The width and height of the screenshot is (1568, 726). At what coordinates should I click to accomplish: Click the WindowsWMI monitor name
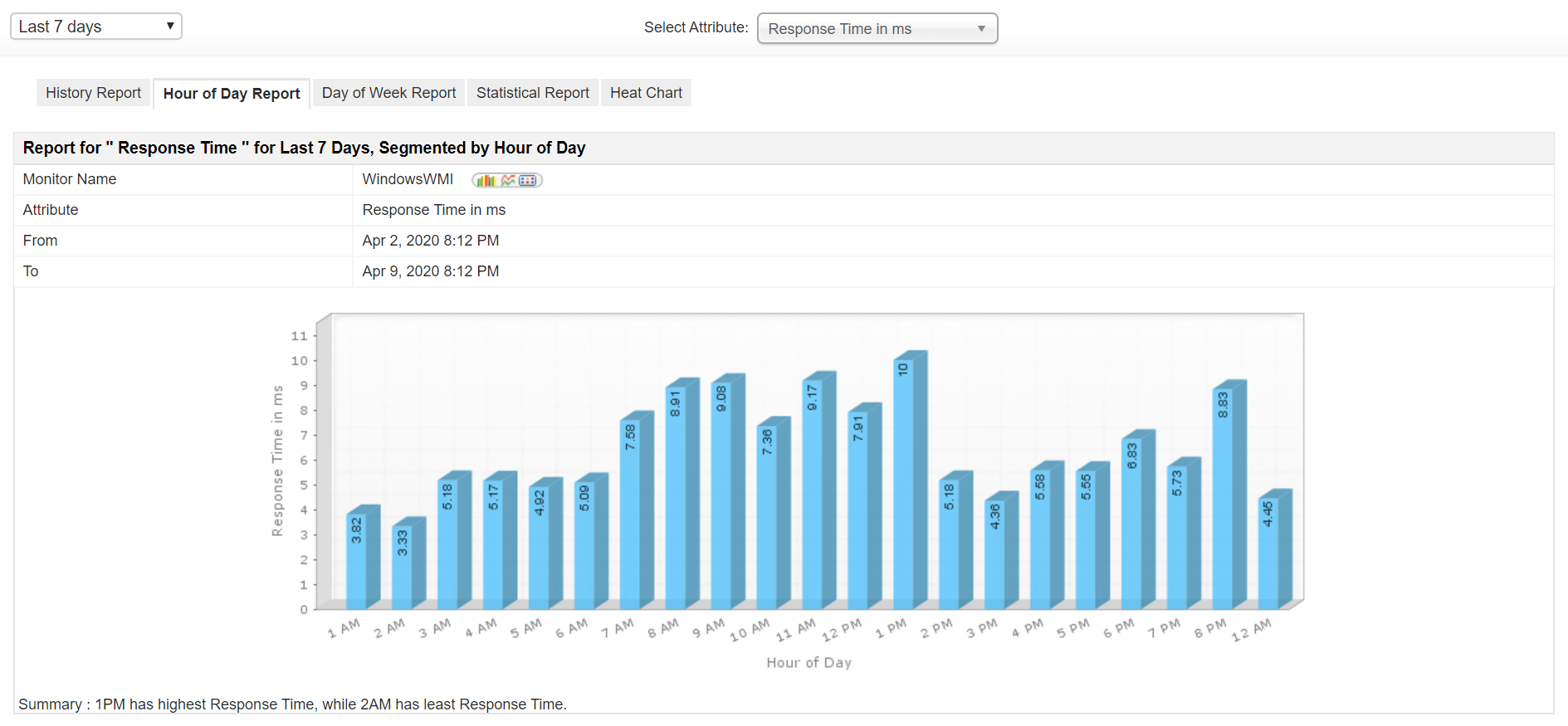(x=408, y=179)
